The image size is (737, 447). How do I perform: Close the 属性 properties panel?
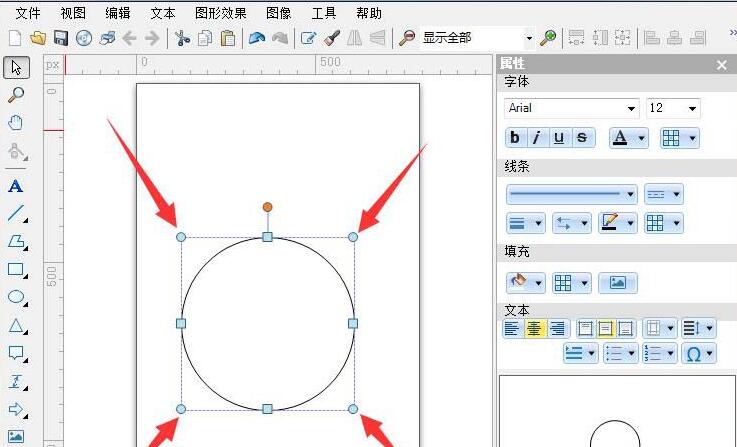tap(722, 64)
